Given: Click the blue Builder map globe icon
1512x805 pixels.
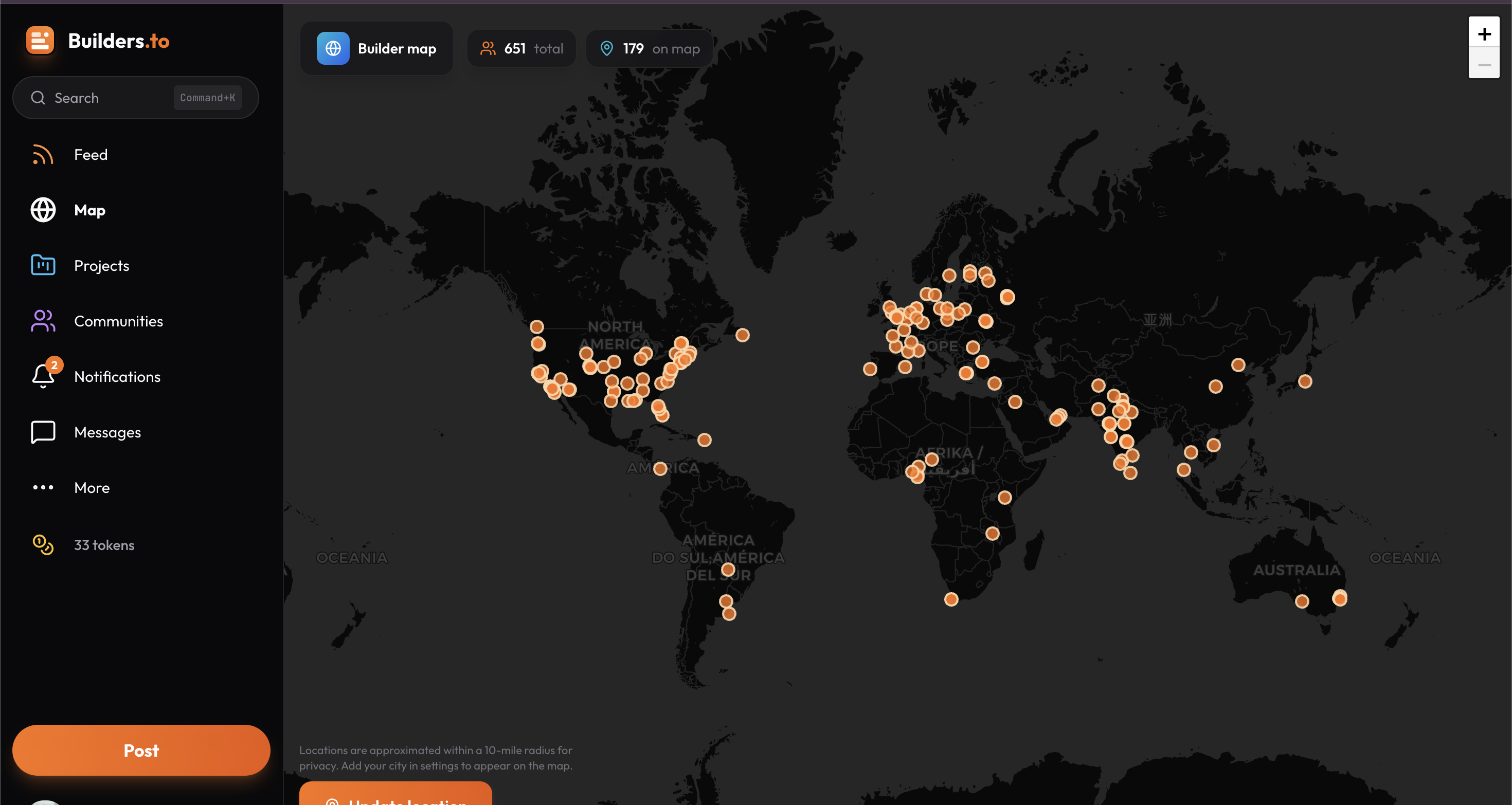Looking at the screenshot, I should tap(333, 48).
